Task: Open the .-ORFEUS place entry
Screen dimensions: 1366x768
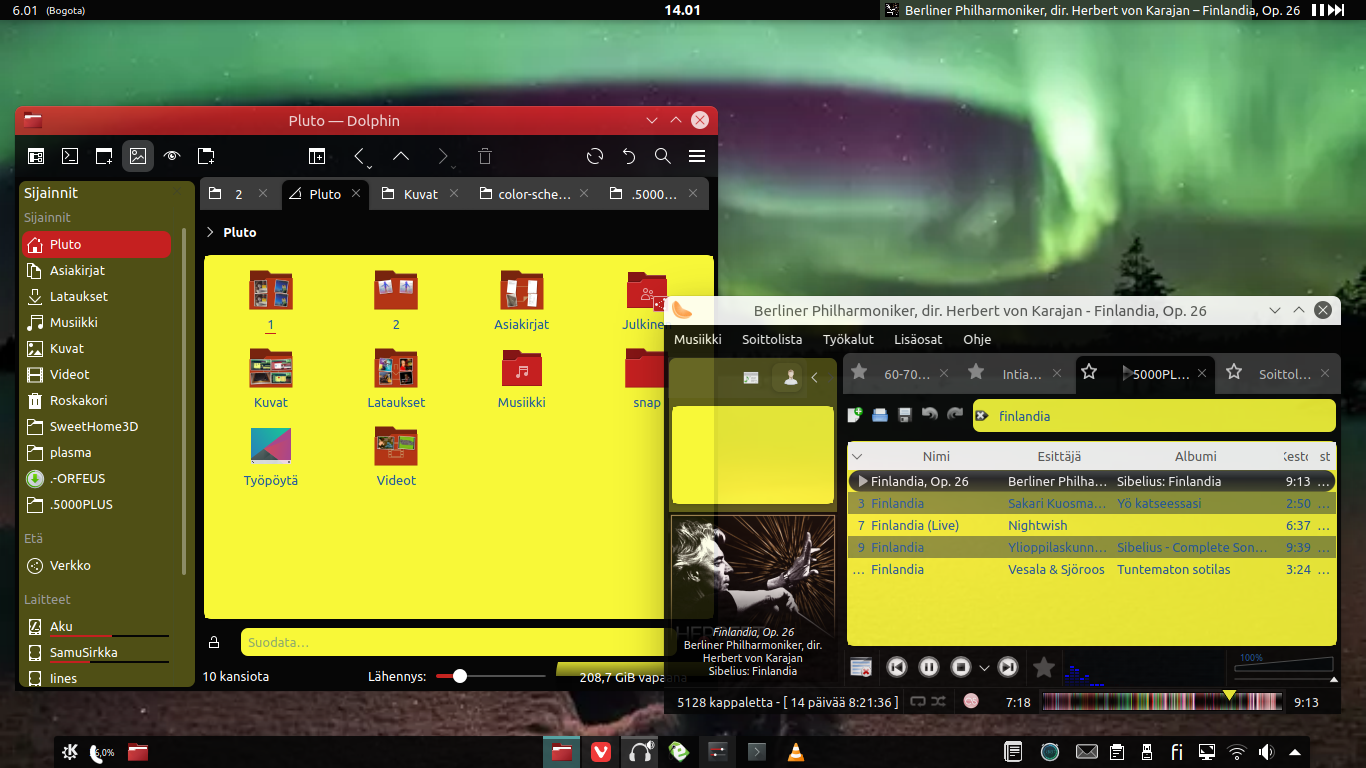Action: [x=96, y=478]
